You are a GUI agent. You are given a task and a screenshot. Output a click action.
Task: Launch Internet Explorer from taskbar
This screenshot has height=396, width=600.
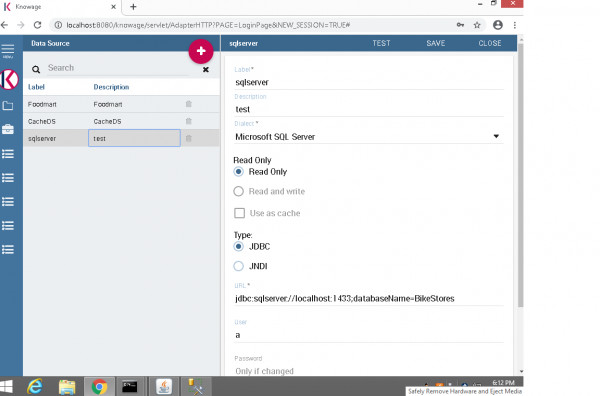pos(35,387)
